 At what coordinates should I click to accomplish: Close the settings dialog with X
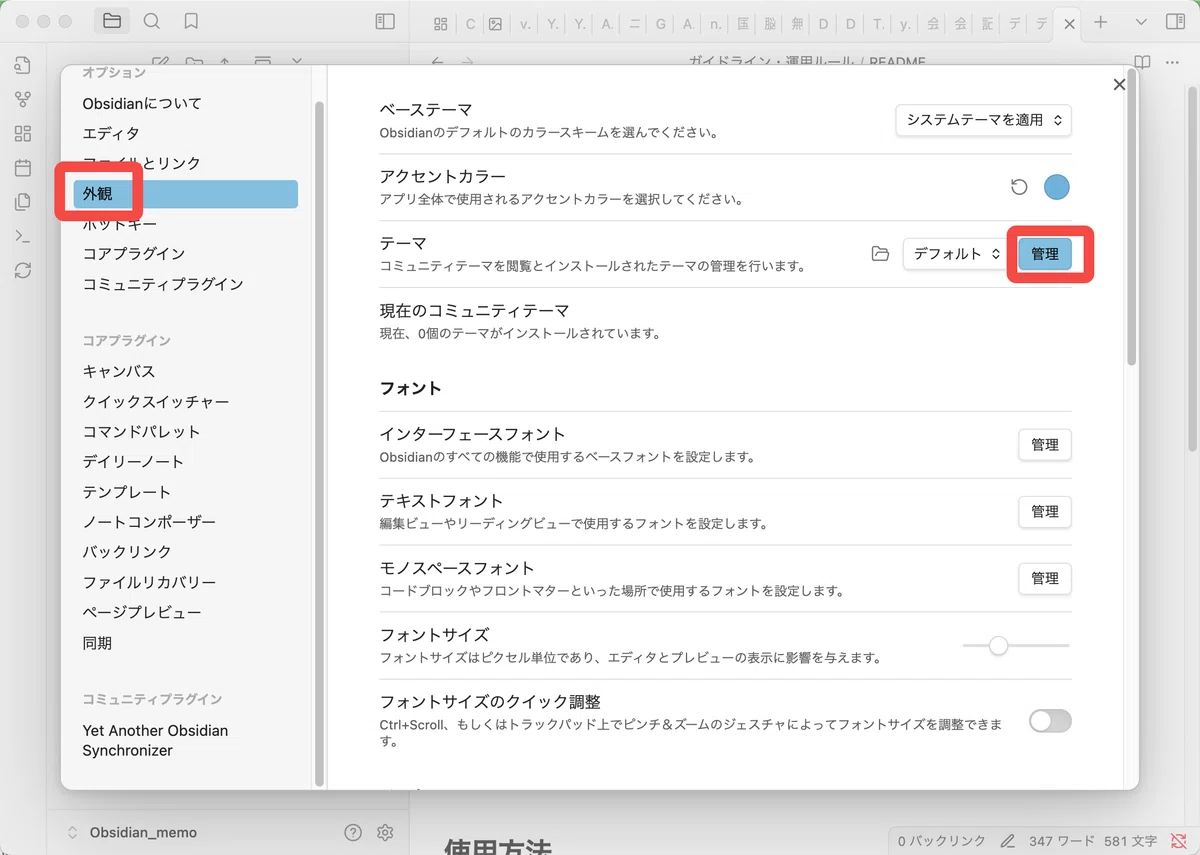tap(1119, 85)
